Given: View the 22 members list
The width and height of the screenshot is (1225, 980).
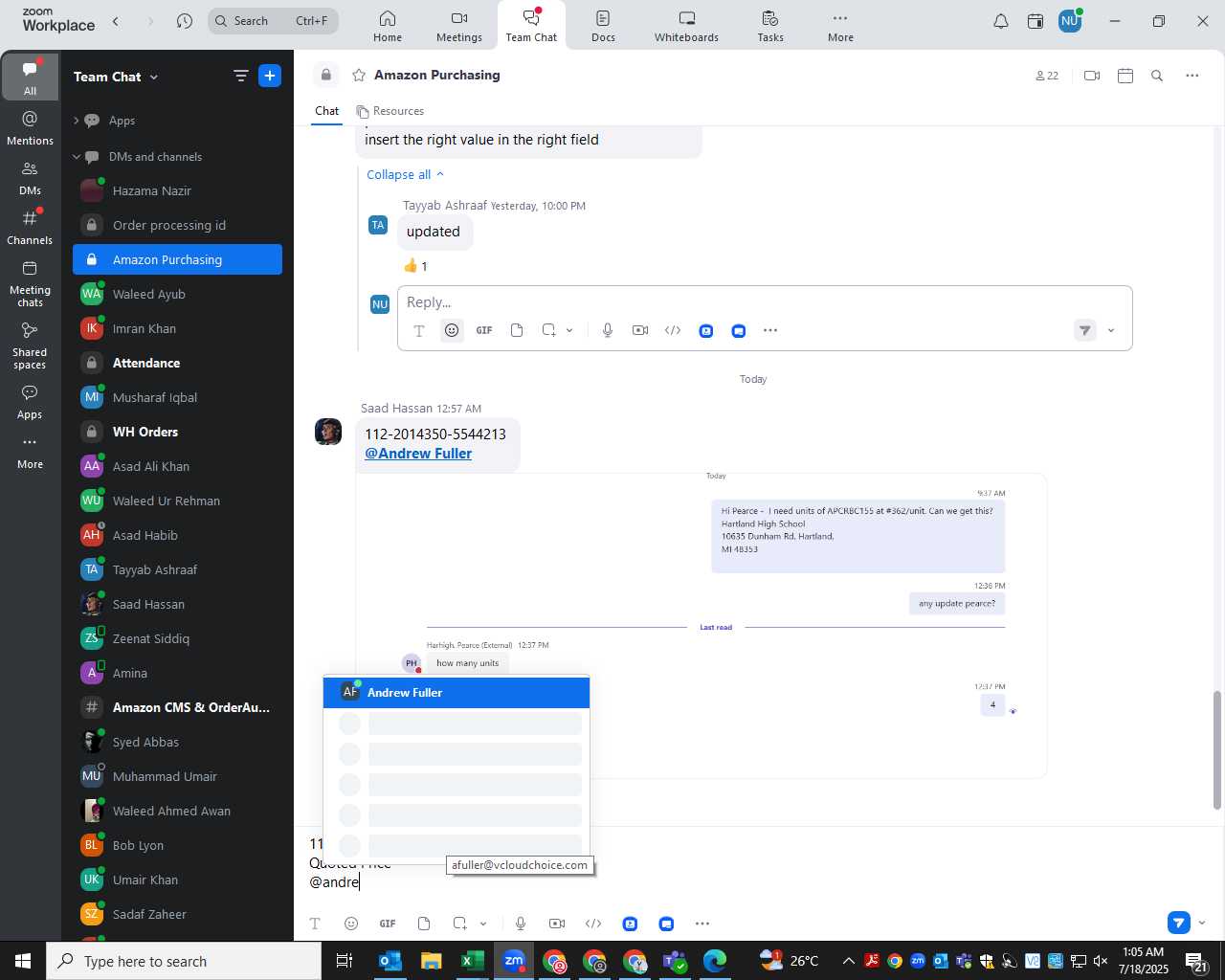Looking at the screenshot, I should point(1047,76).
